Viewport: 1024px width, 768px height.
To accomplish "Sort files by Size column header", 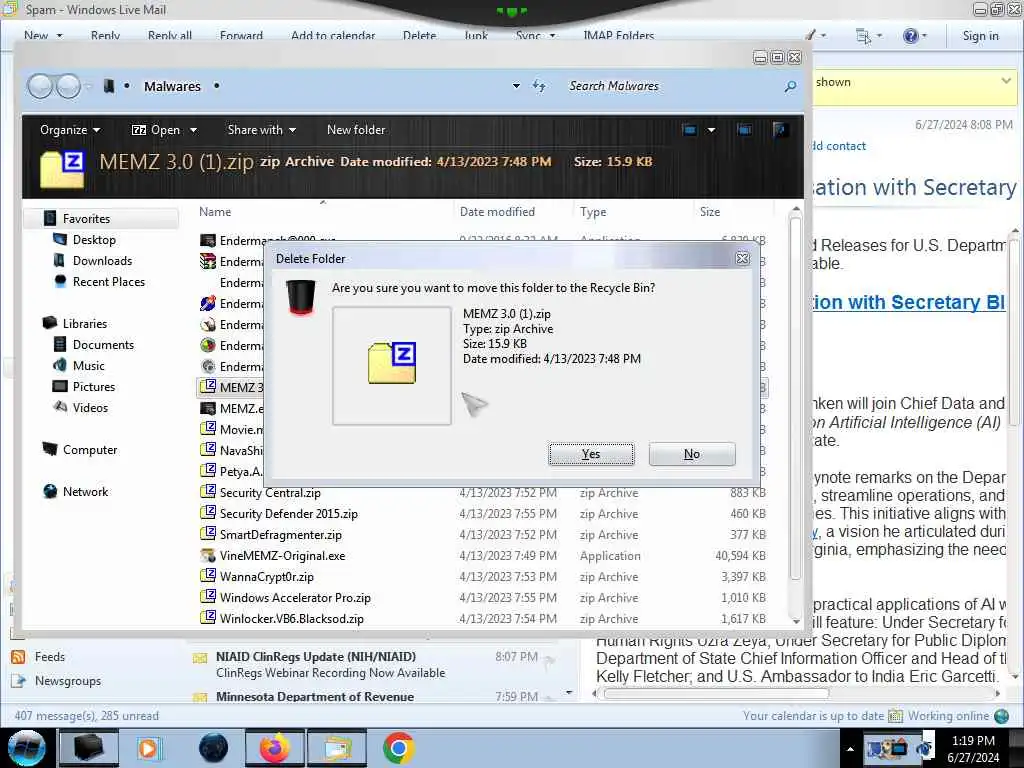I will coord(710,212).
